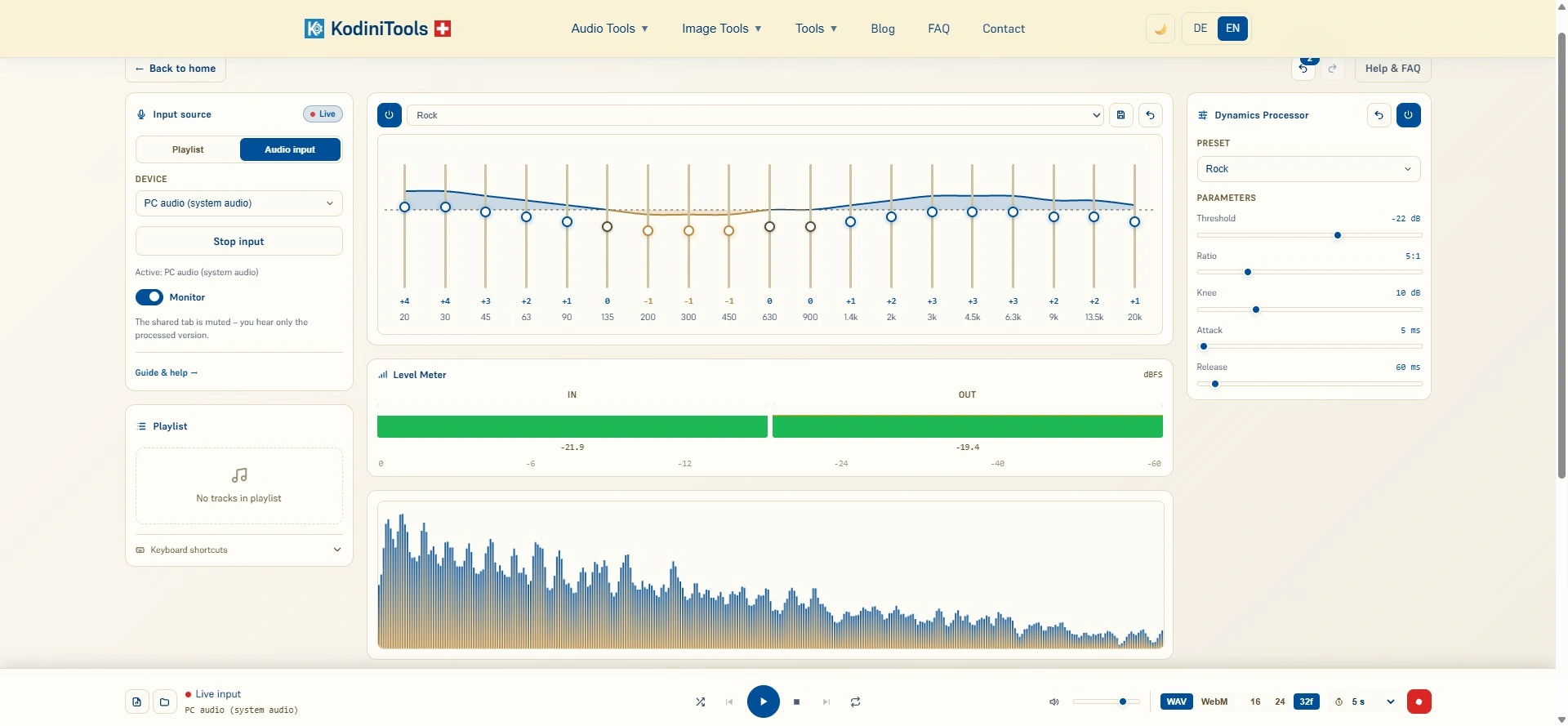Click the volume slider handle

click(1123, 702)
